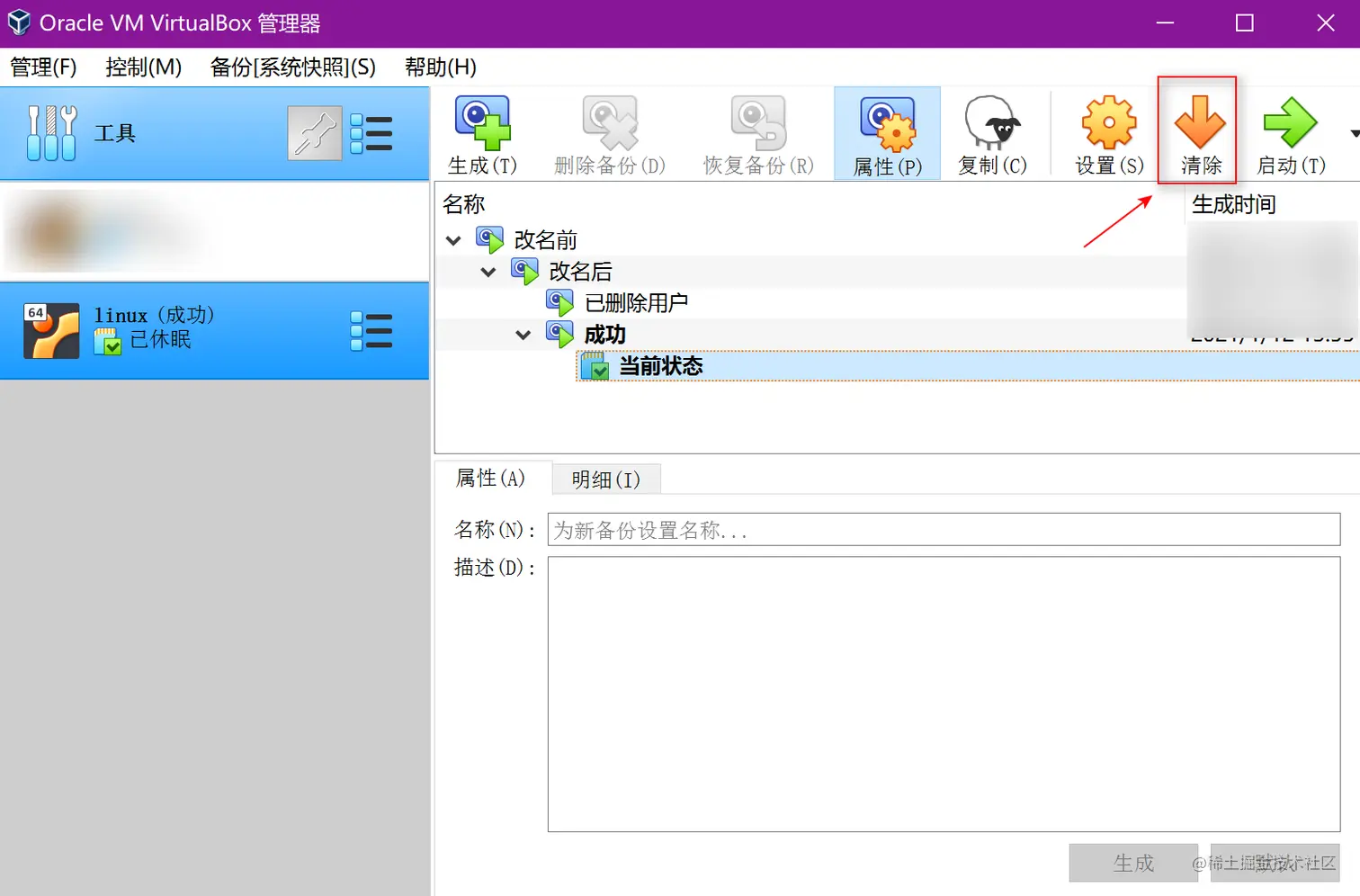Viewport: 1360px width, 896px height.
Task: Click the 改名后 snapshot icon
Action: point(524,272)
